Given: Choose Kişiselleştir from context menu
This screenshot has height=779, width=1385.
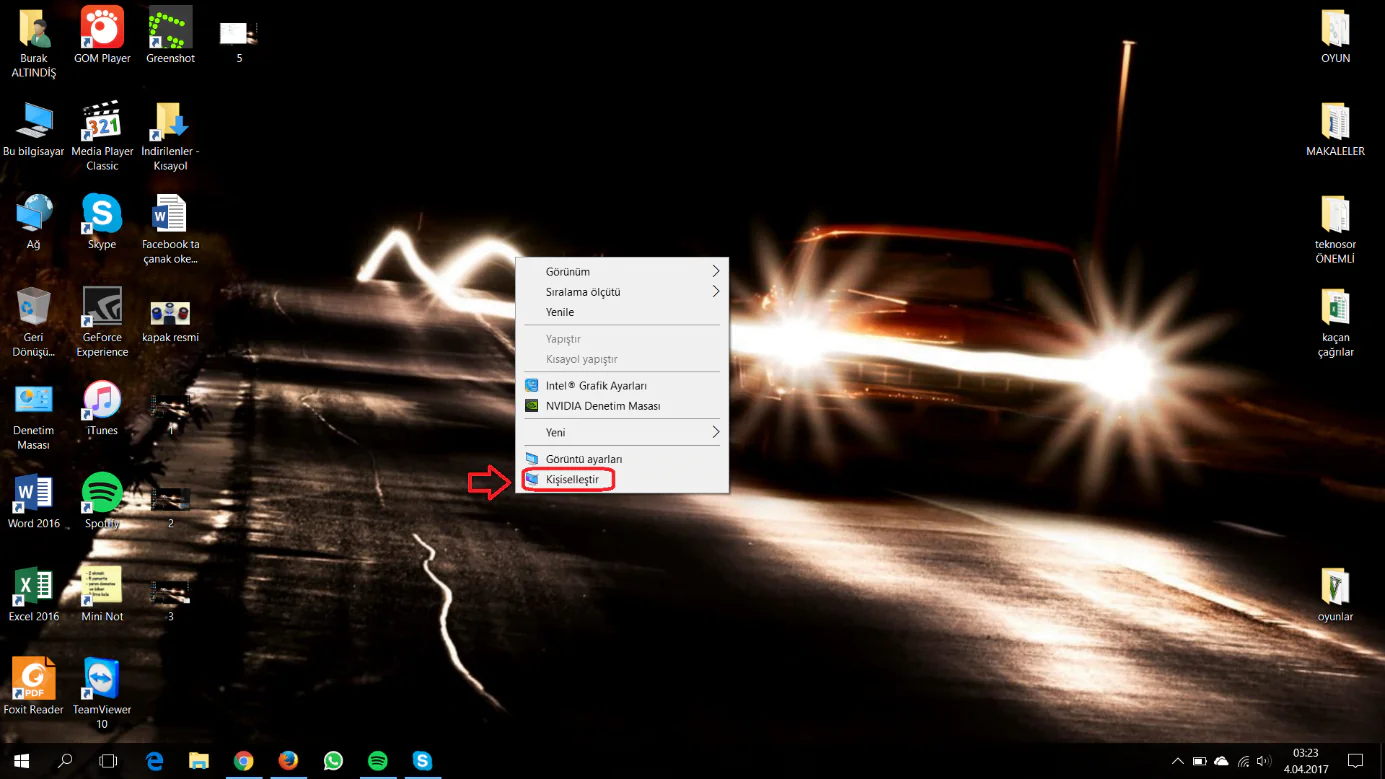Looking at the screenshot, I should [x=572, y=480].
